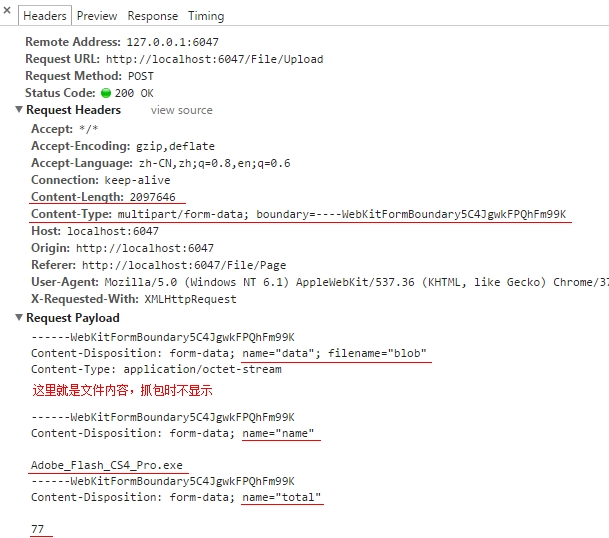
Task: Select the Host localhost:6047 value
Action: (113, 232)
